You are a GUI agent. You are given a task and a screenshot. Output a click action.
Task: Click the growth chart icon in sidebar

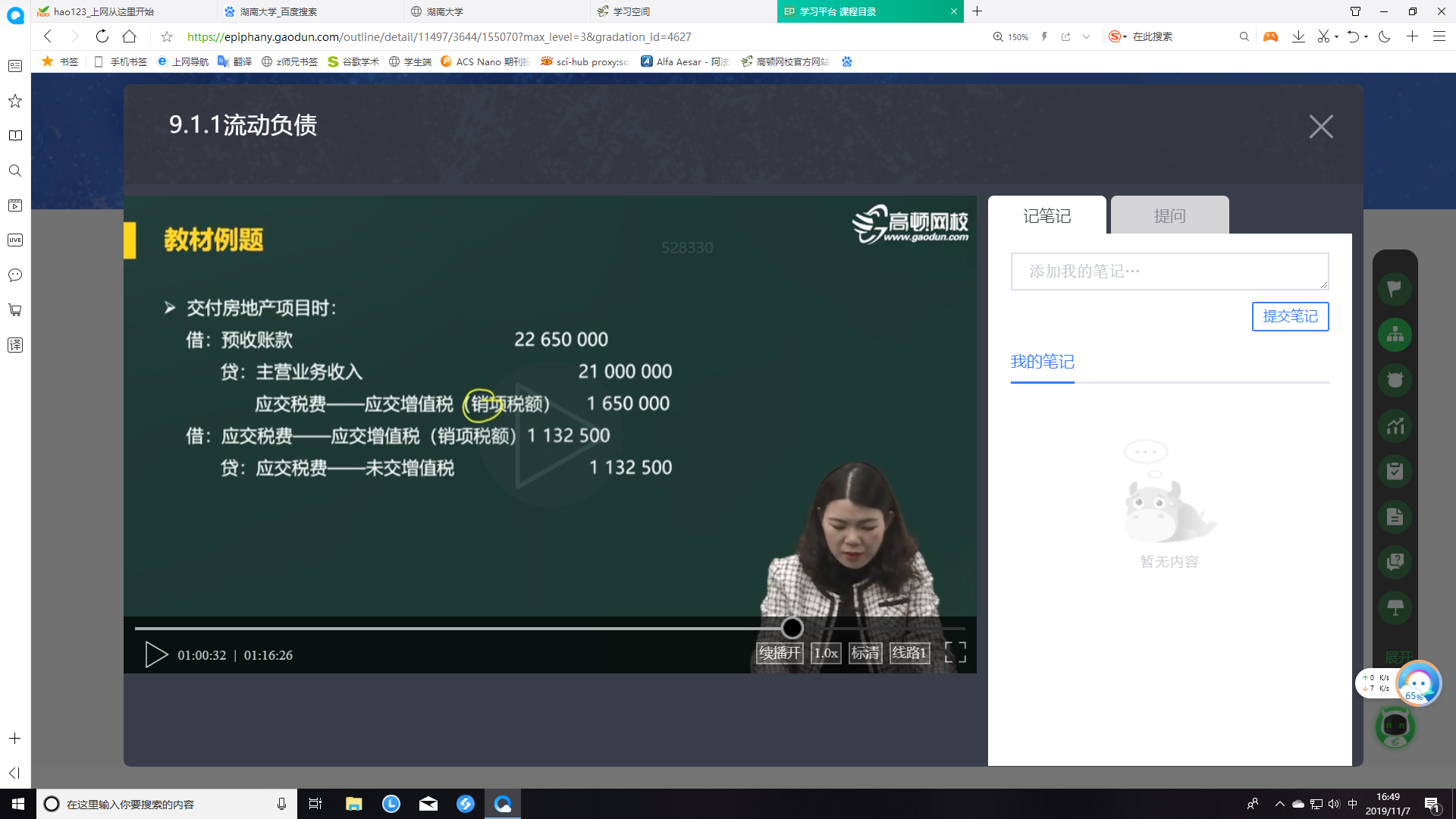click(1395, 425)
